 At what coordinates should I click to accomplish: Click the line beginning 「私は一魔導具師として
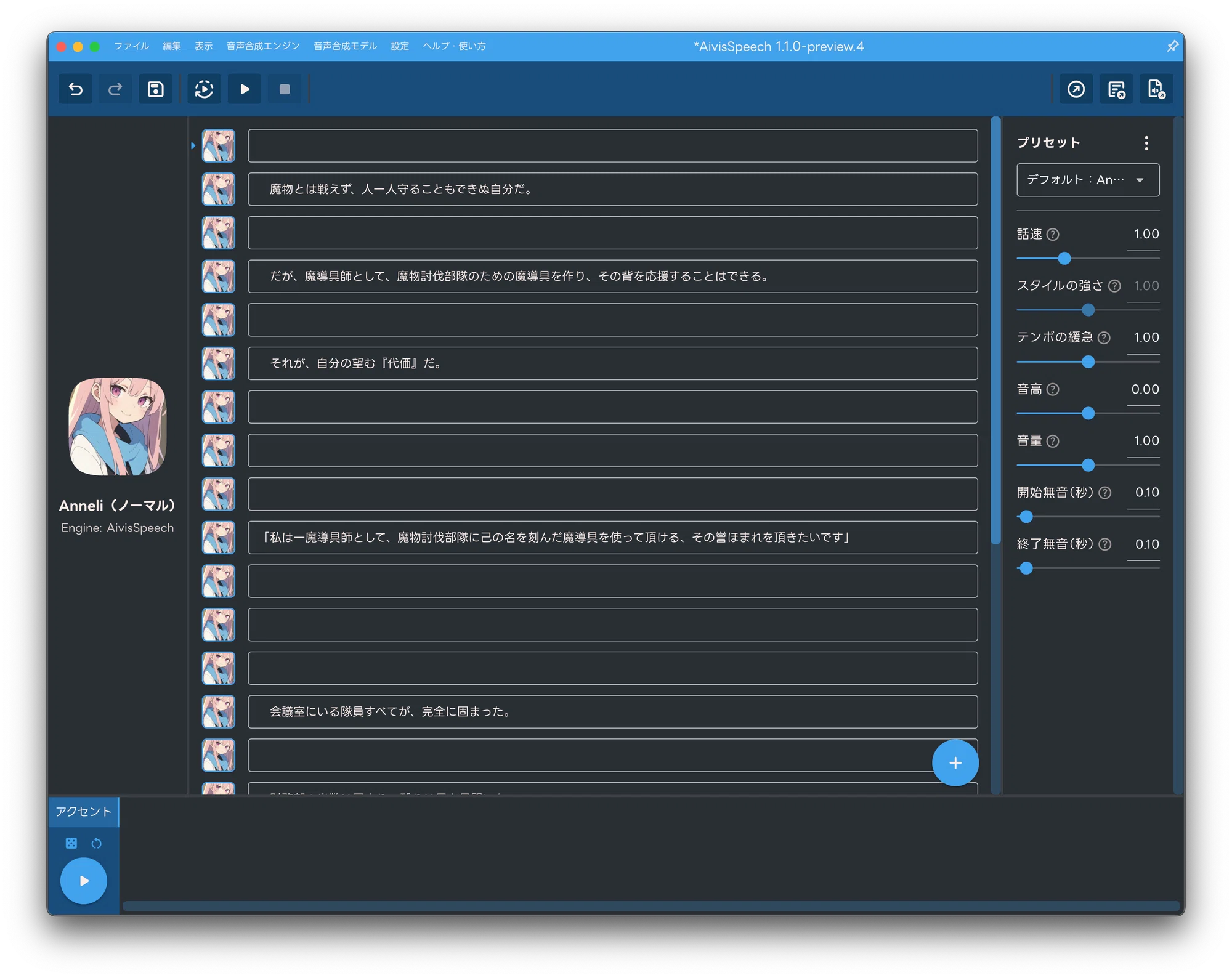[613, 538]
